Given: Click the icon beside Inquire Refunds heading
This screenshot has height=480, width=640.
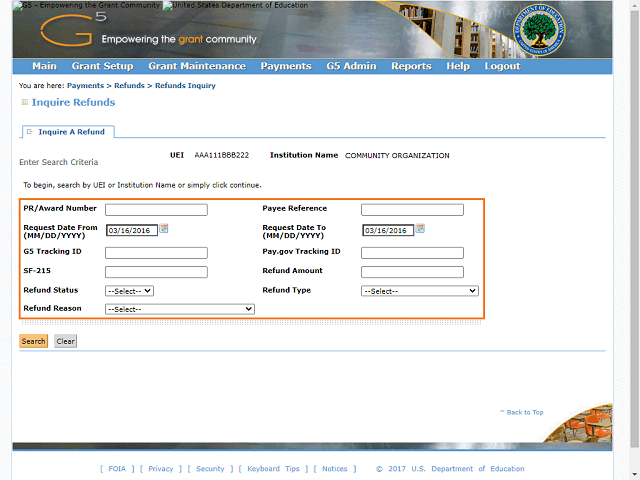Looking at the screenshot, I should [x=24, y=103].
